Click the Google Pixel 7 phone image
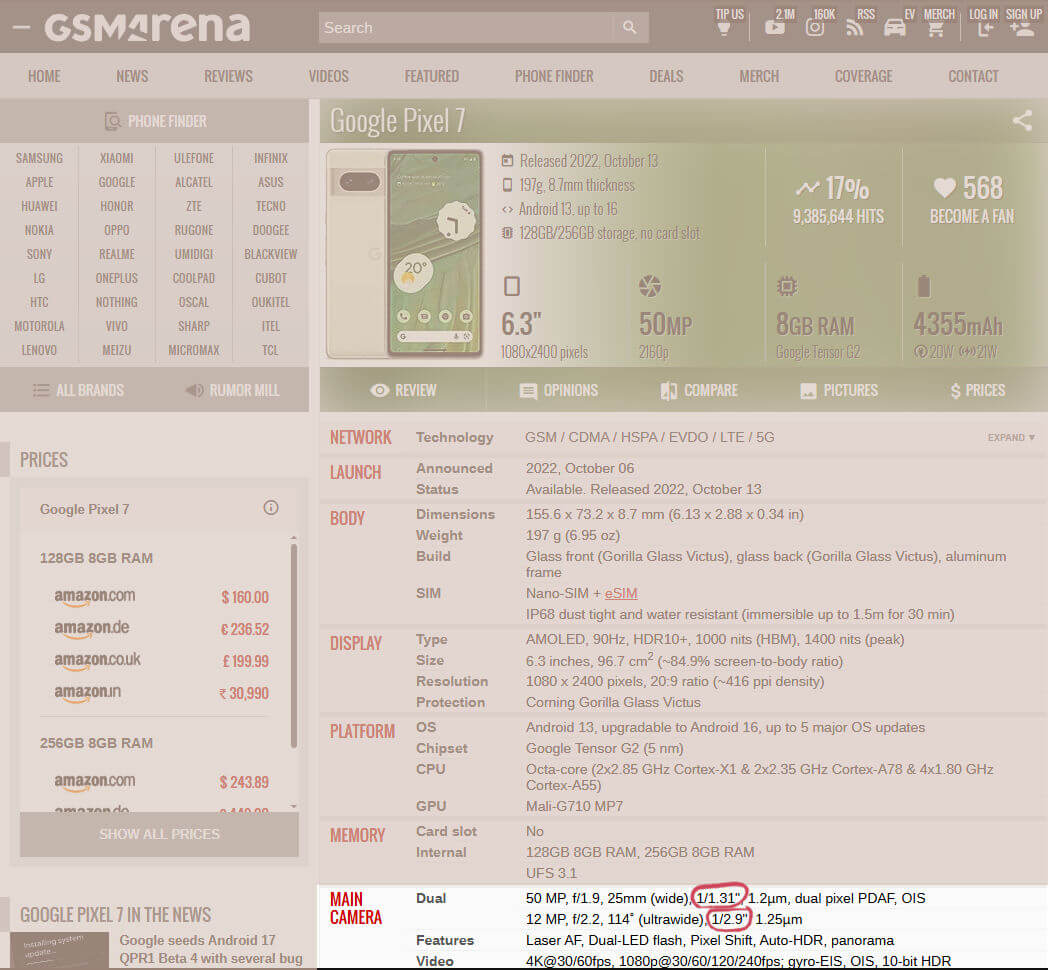The width and height of the screenshot is (1048, 970). [x=405, y=254]
